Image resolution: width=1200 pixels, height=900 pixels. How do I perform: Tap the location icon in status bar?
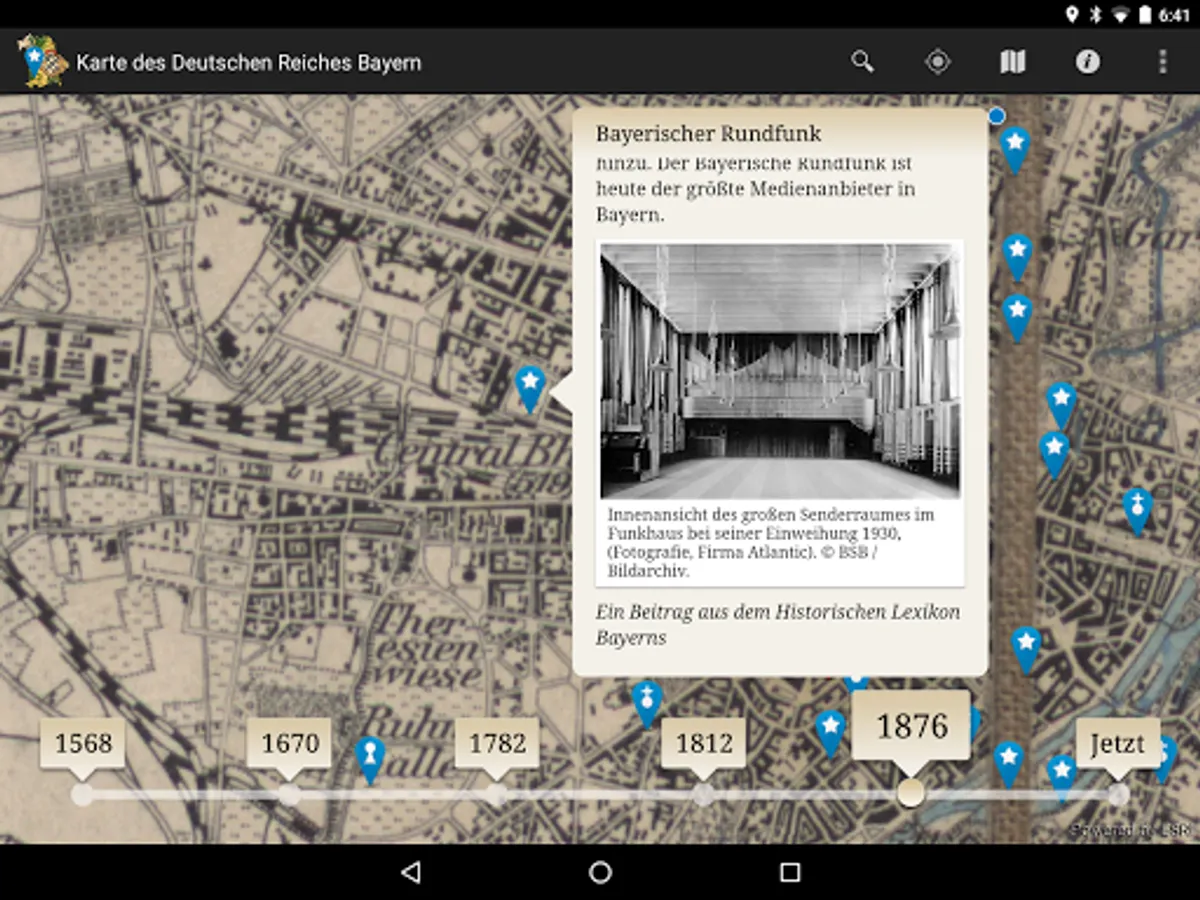coord(1072,14)
